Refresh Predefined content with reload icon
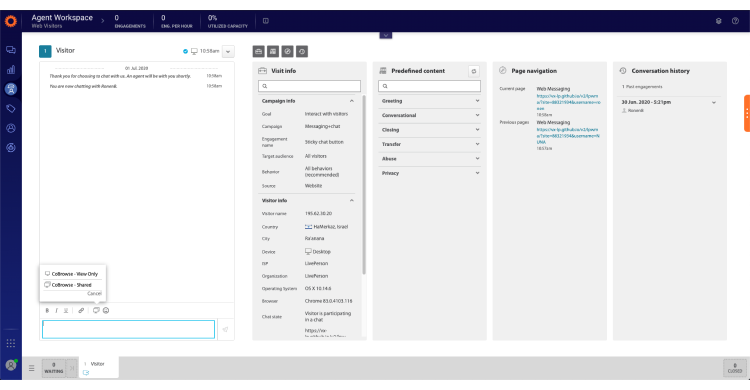This screenshot has width=750, height=390. tap(474, 71)
